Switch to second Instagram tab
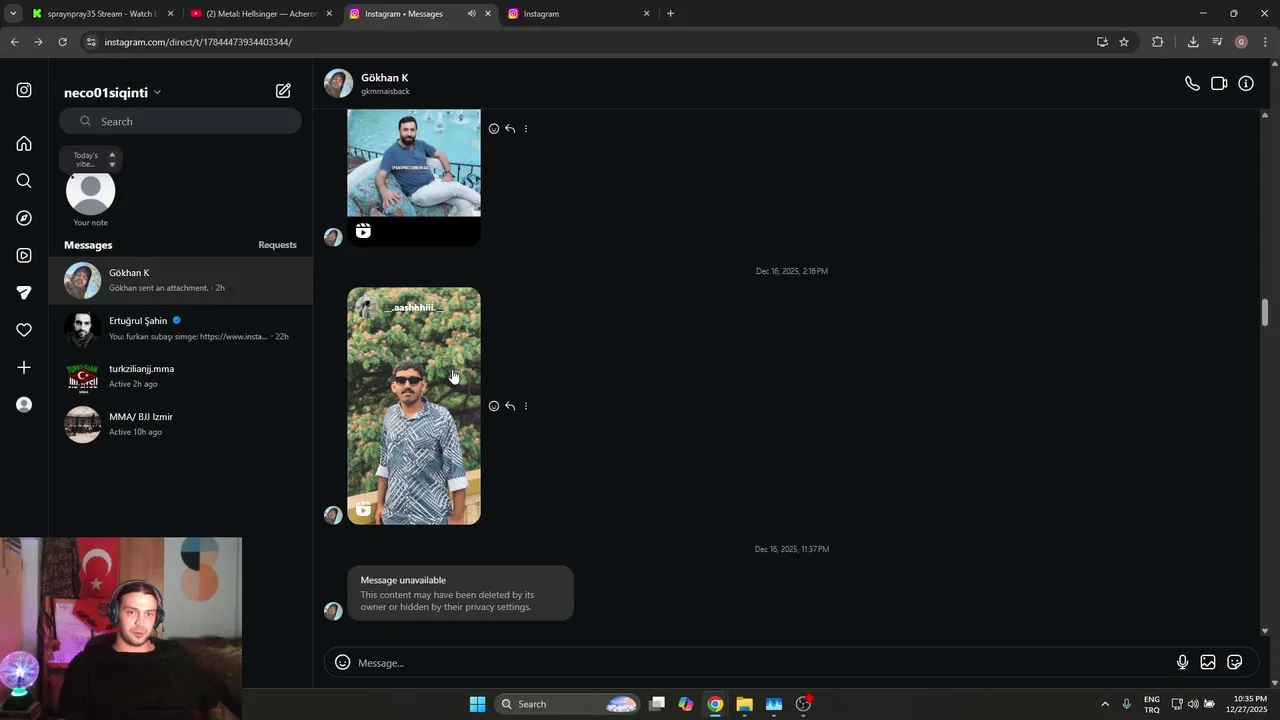This screenshot has height=720, width=1280. point(580,14)
